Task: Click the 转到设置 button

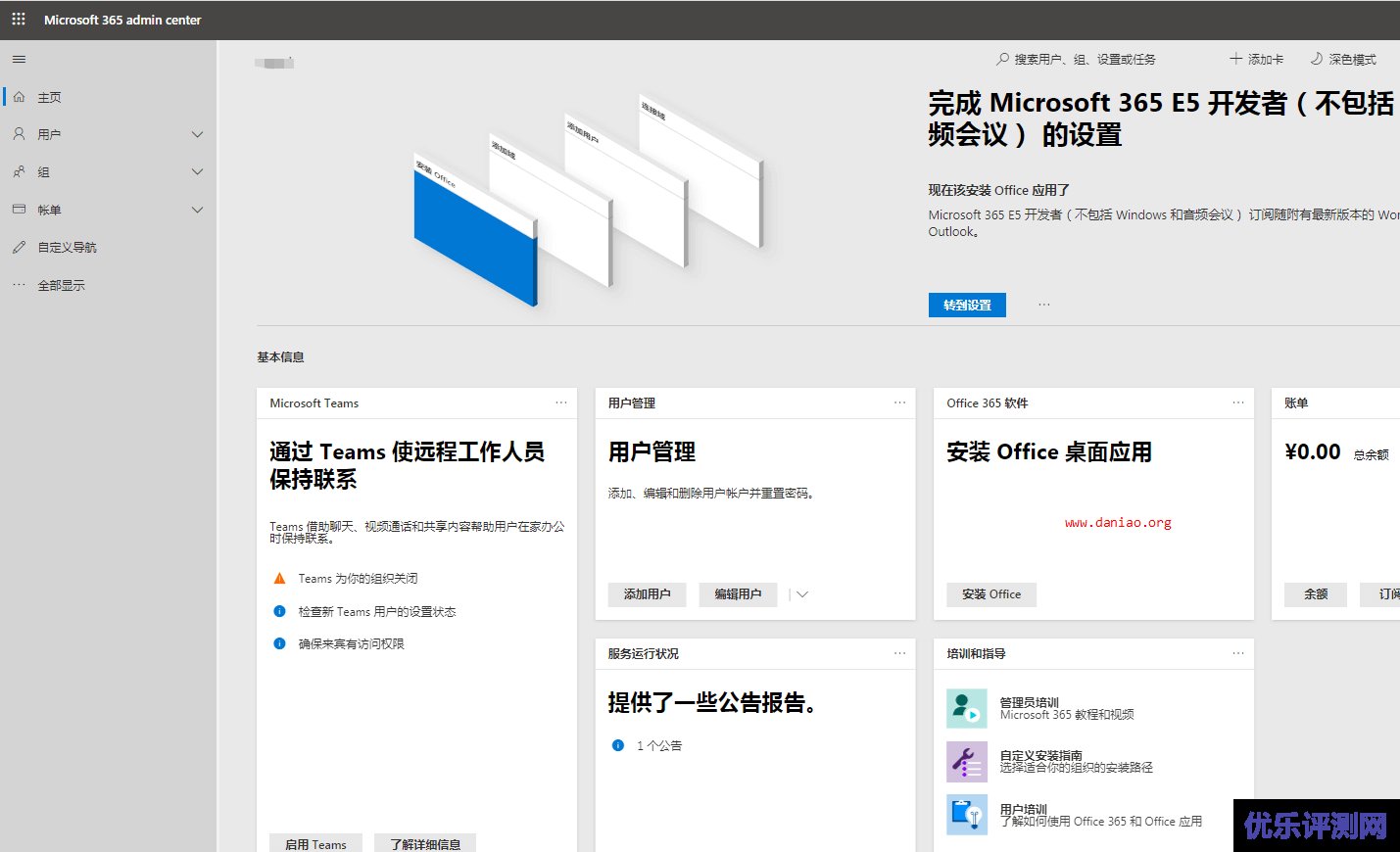Action: [967, 305]
